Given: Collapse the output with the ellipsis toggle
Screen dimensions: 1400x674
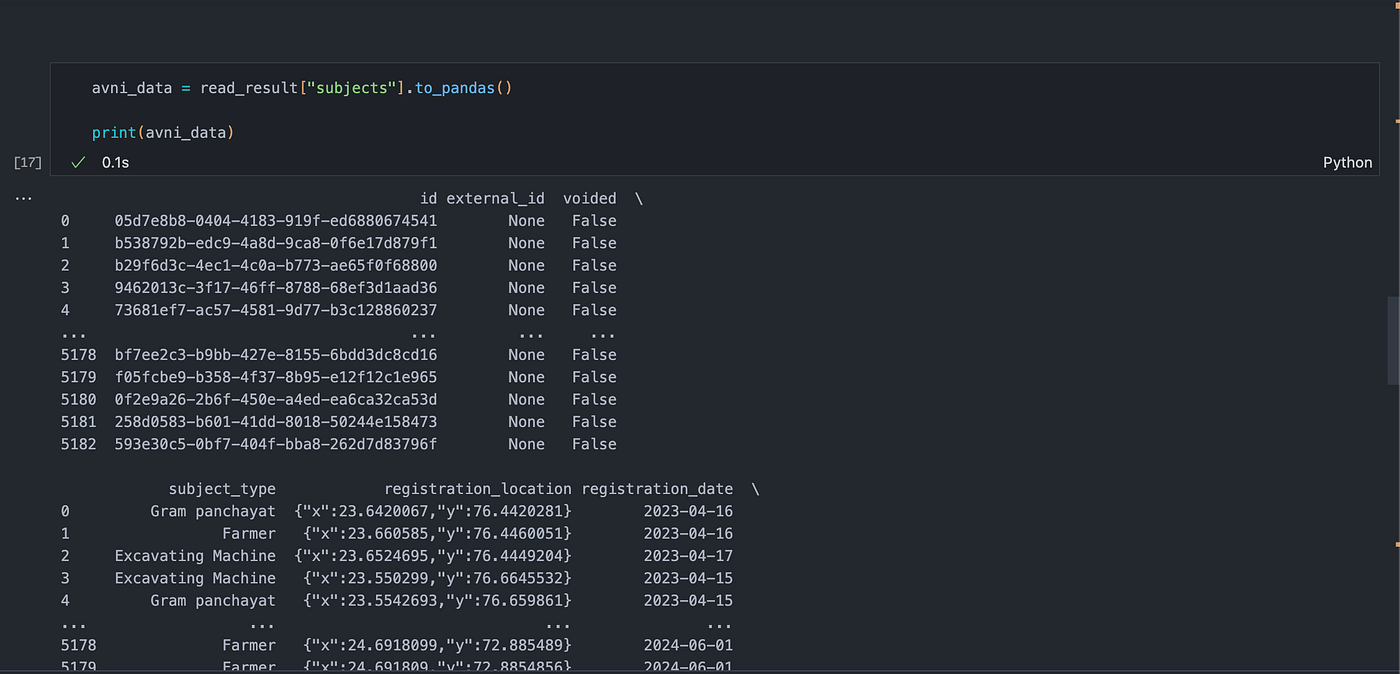Looking at the screenshot, I should (x=23, y=197).
